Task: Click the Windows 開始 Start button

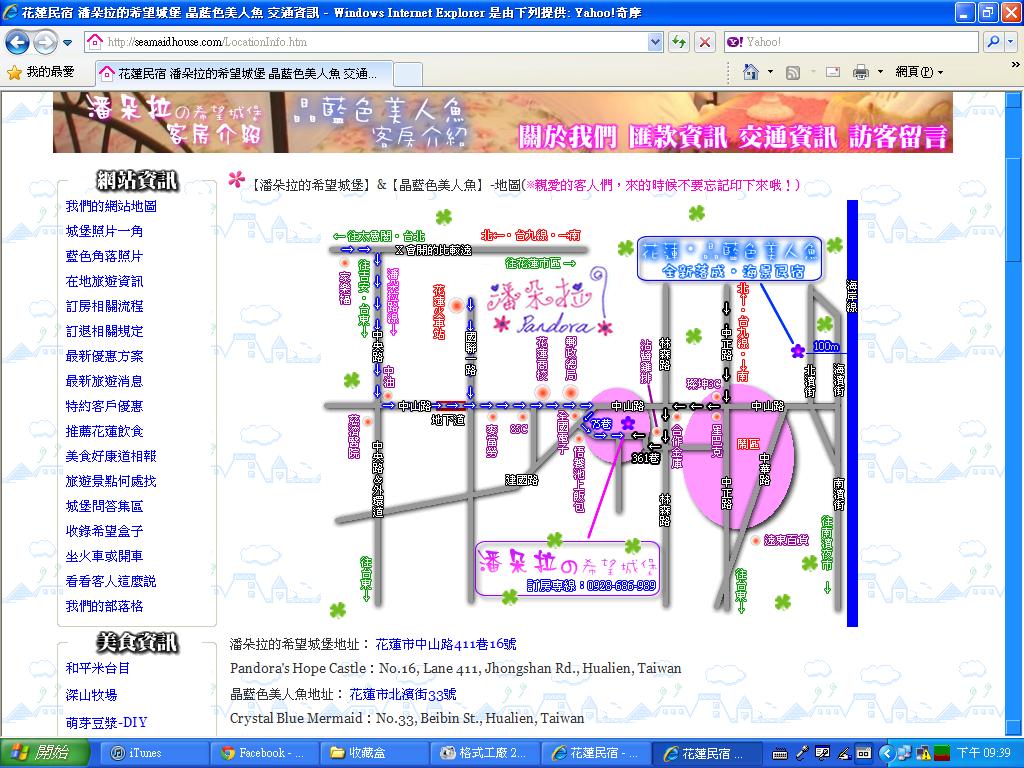Action: coord(36,753)
